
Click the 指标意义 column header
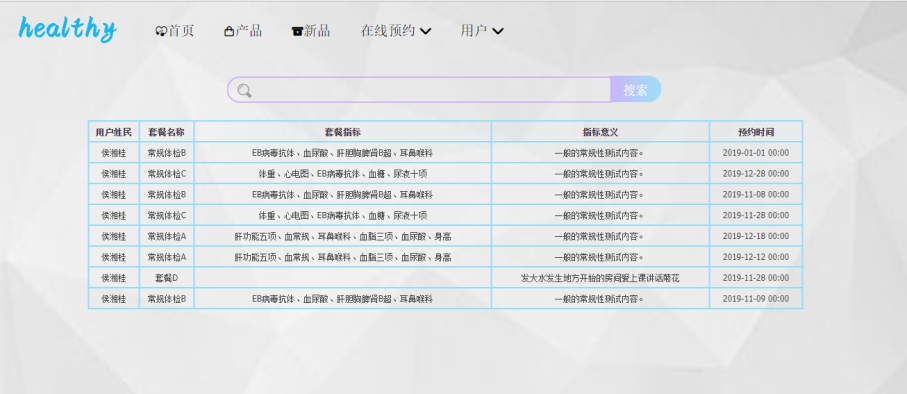600,132
